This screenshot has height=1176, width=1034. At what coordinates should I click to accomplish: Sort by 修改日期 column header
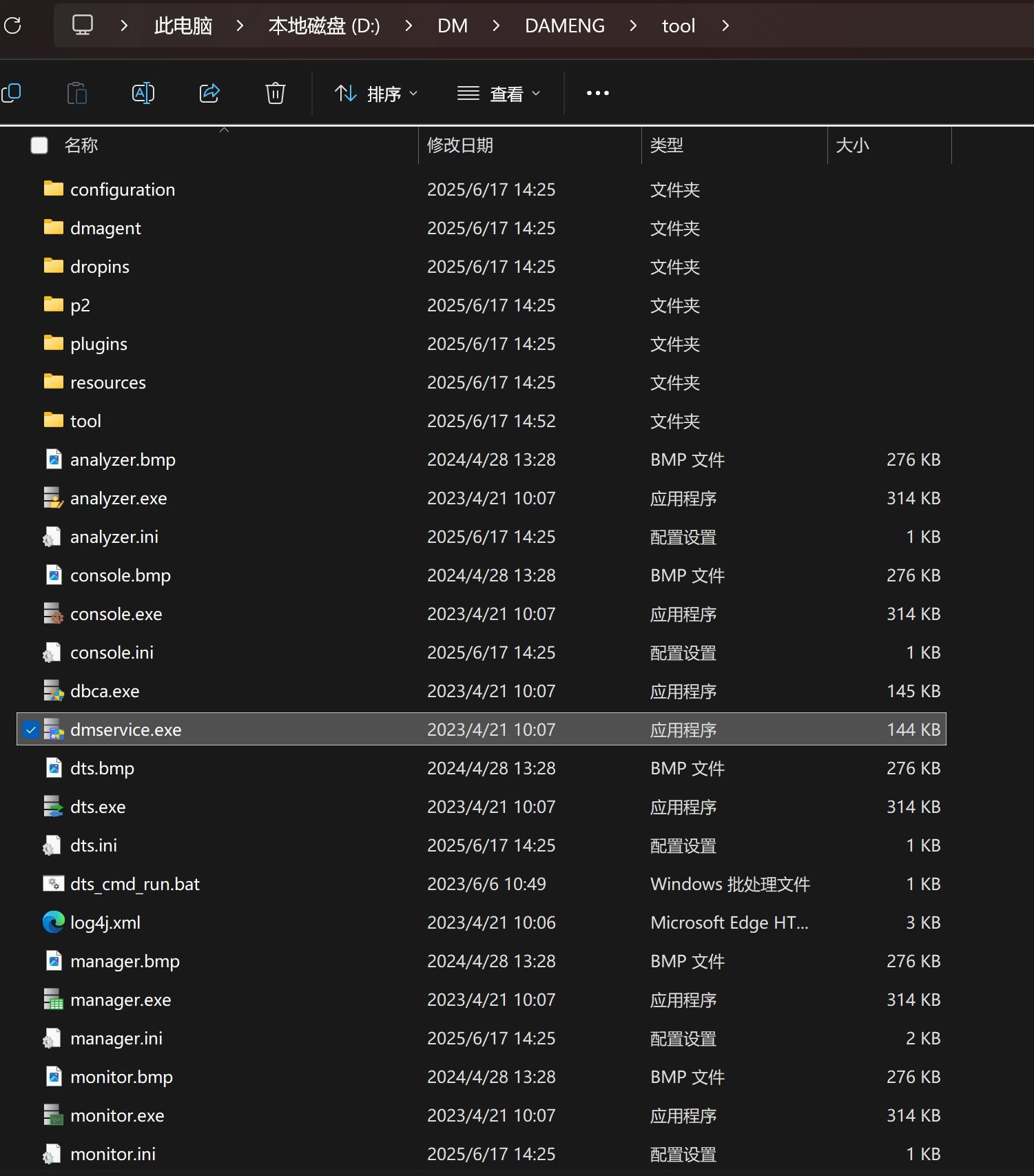pos(460,145)
